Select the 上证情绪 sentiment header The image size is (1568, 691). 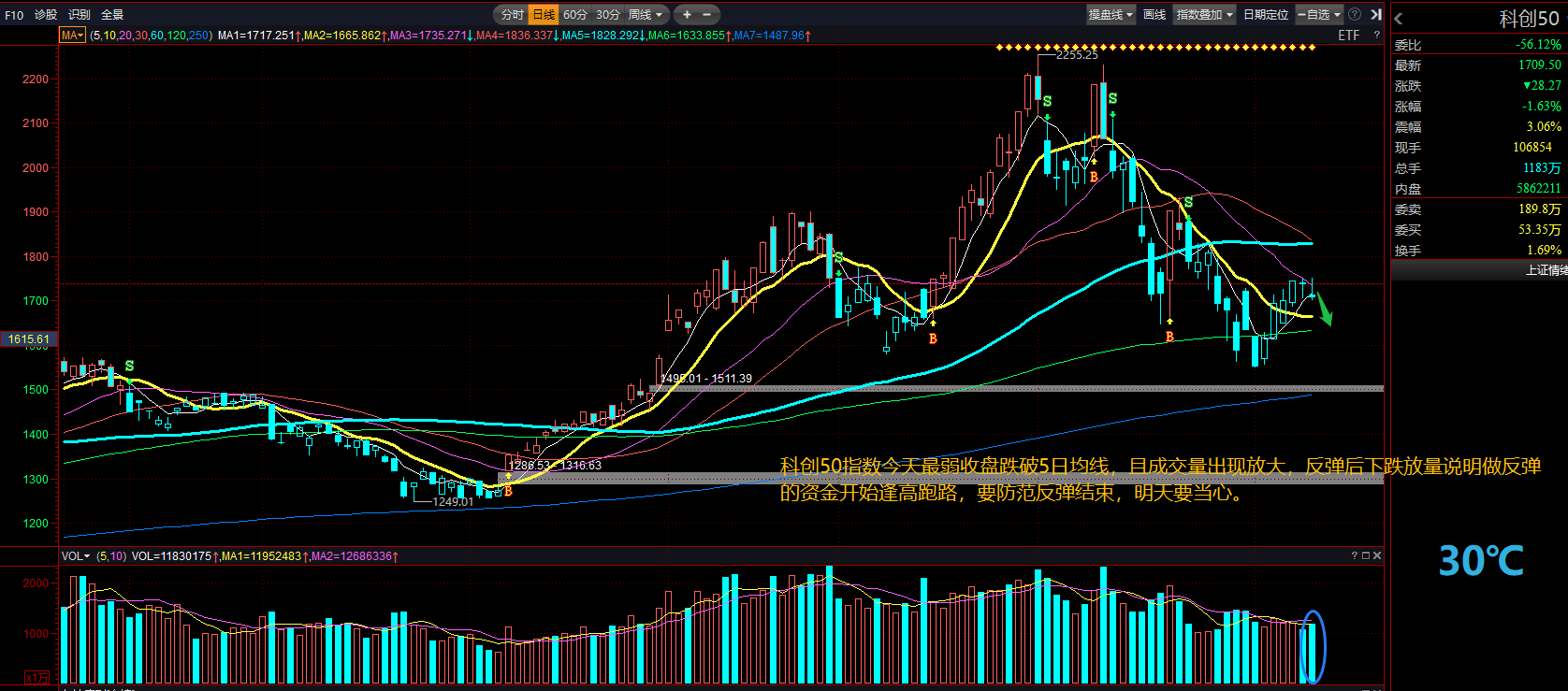coord(1480,270)
